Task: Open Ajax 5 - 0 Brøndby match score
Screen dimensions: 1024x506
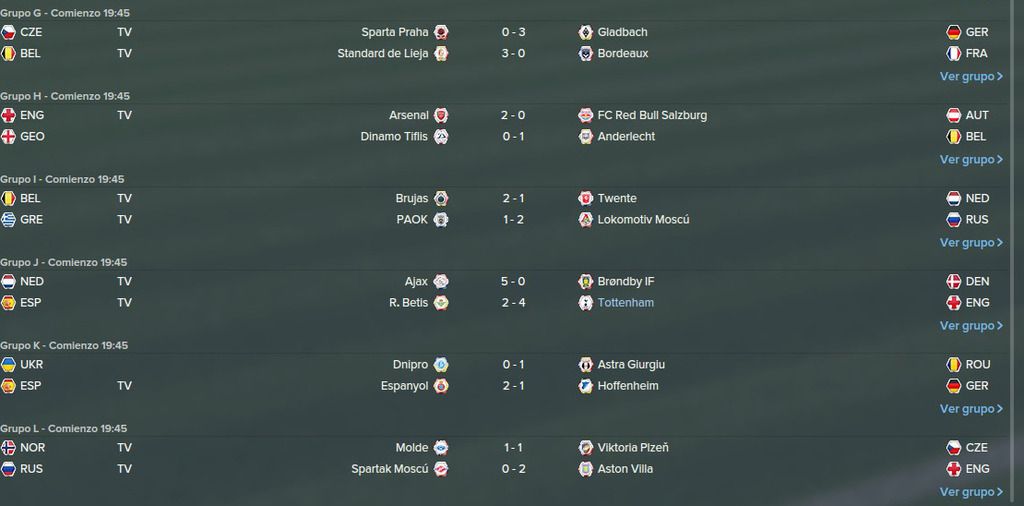Action: [x=513, y=281]
